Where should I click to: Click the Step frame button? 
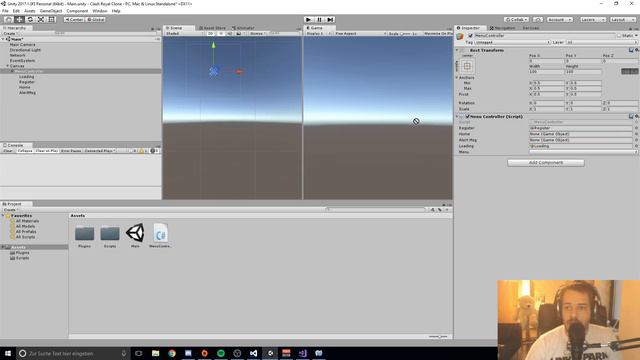pyautogui.click(x=330, y=20)
